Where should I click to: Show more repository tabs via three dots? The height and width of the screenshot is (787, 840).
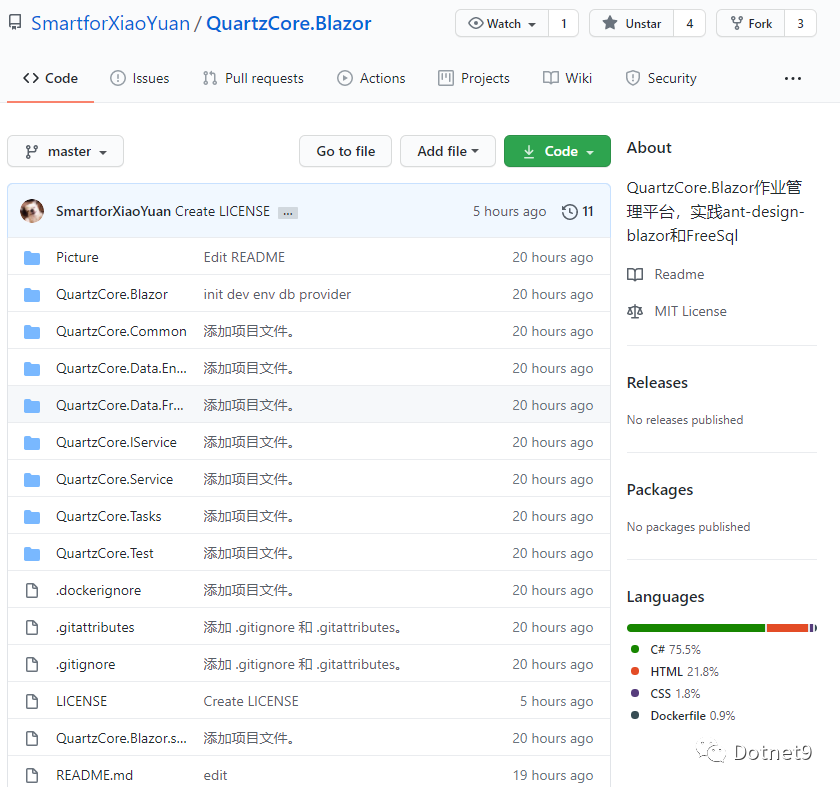click(x=793, y=79)
